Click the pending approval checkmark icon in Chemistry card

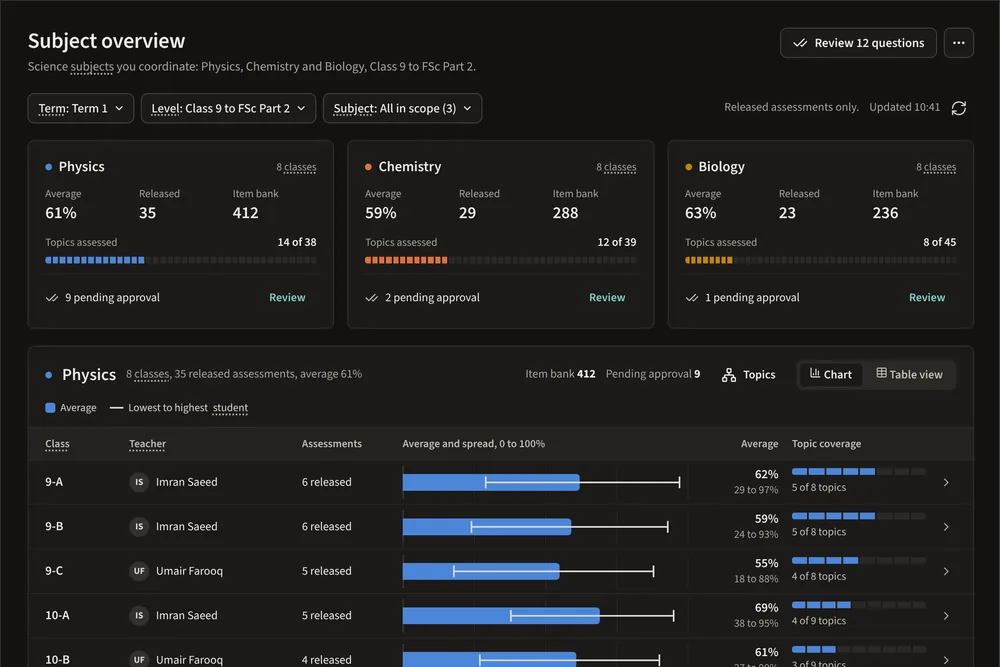pyautogui.click(x=372, y=298)
